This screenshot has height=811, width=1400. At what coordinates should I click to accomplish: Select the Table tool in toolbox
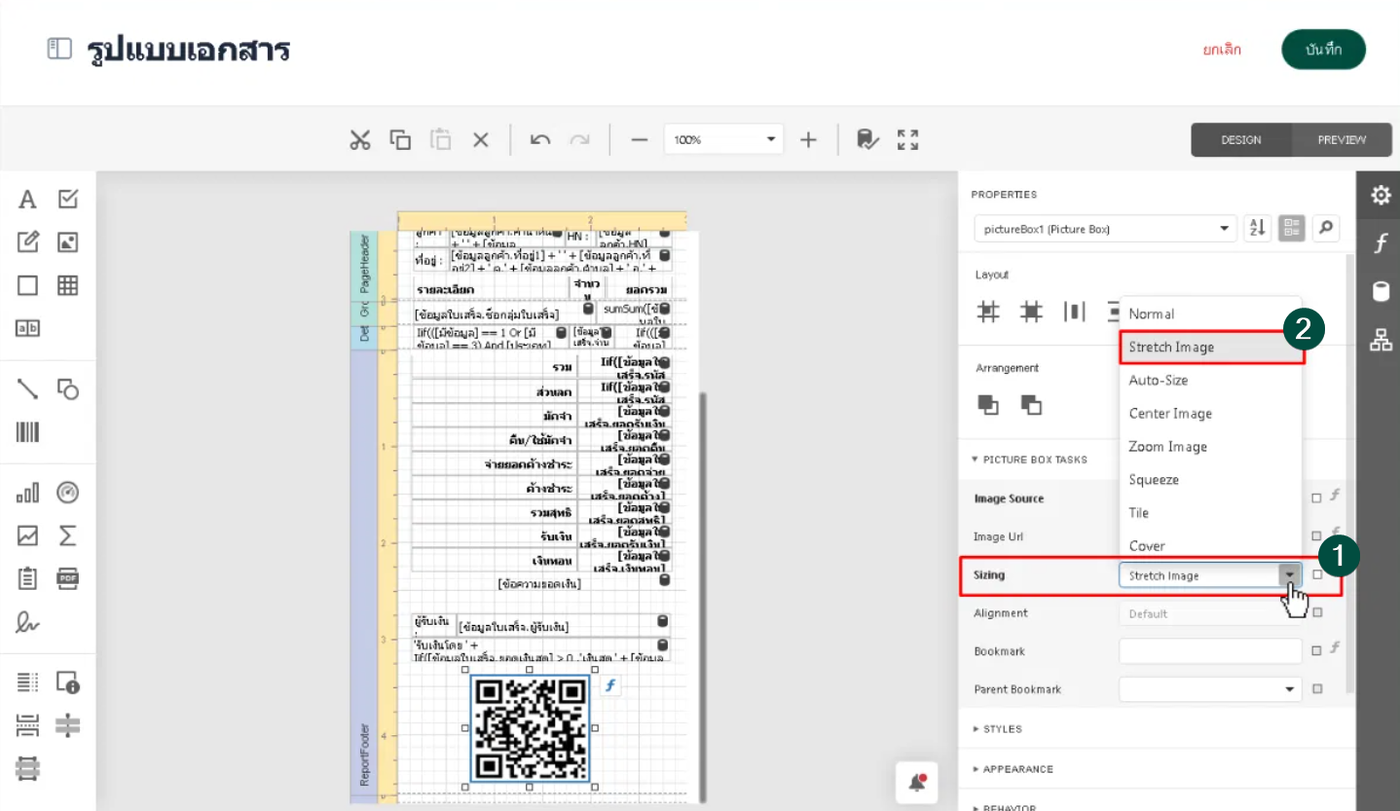coord(67,285)
